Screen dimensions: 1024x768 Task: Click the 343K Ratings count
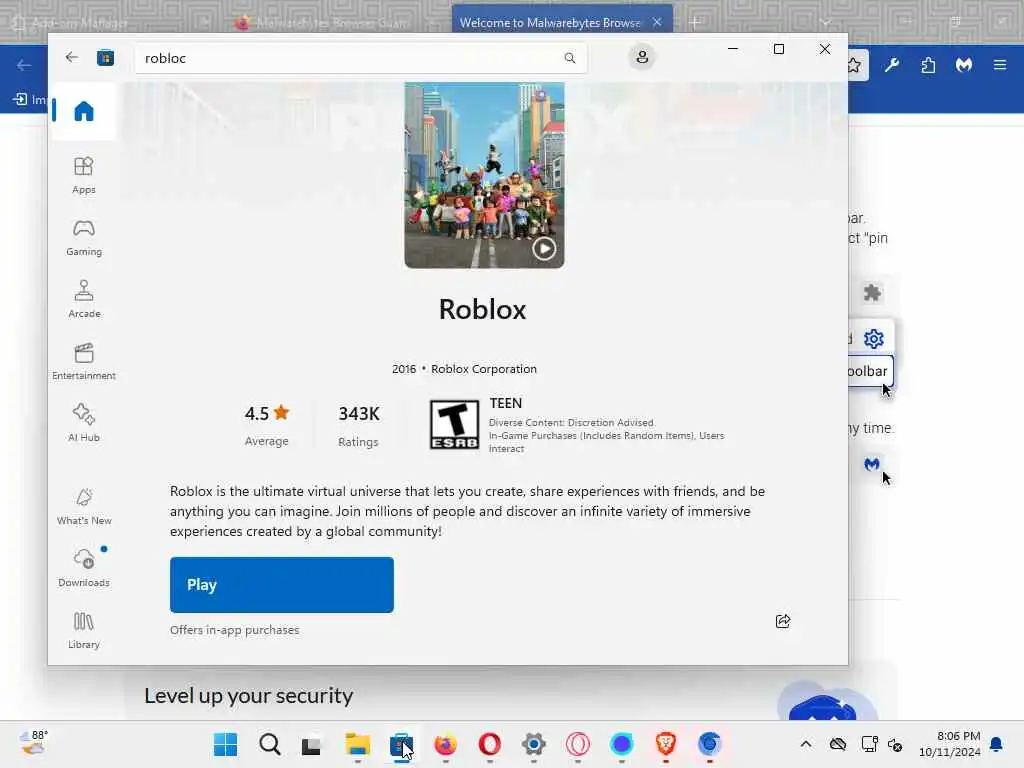(x=359, y=425)
